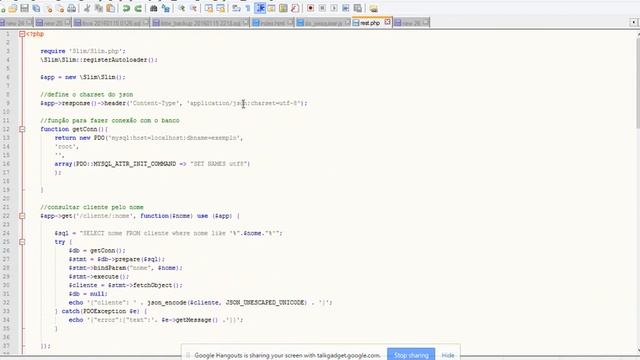Paste from clipboard using the Paste icon

110,8
